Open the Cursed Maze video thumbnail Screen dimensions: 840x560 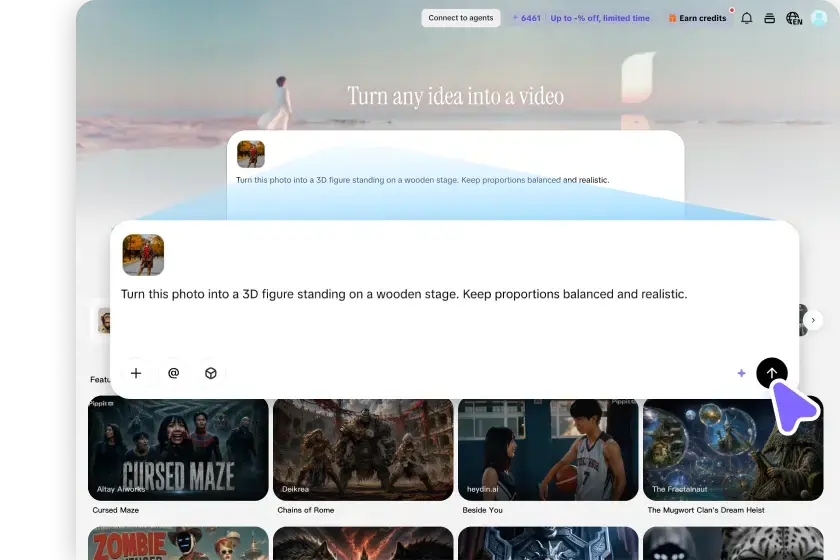point(178,449)
